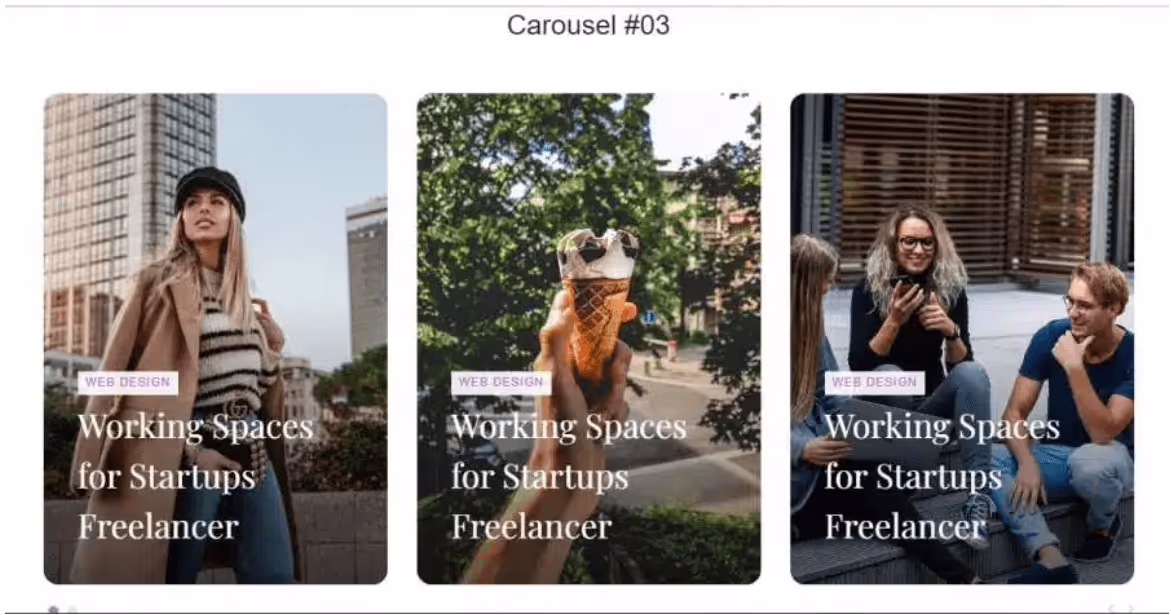The image size is (1171, 615).
Task: Select the second carousel pagination dot
Action: [x=72, y=610]
